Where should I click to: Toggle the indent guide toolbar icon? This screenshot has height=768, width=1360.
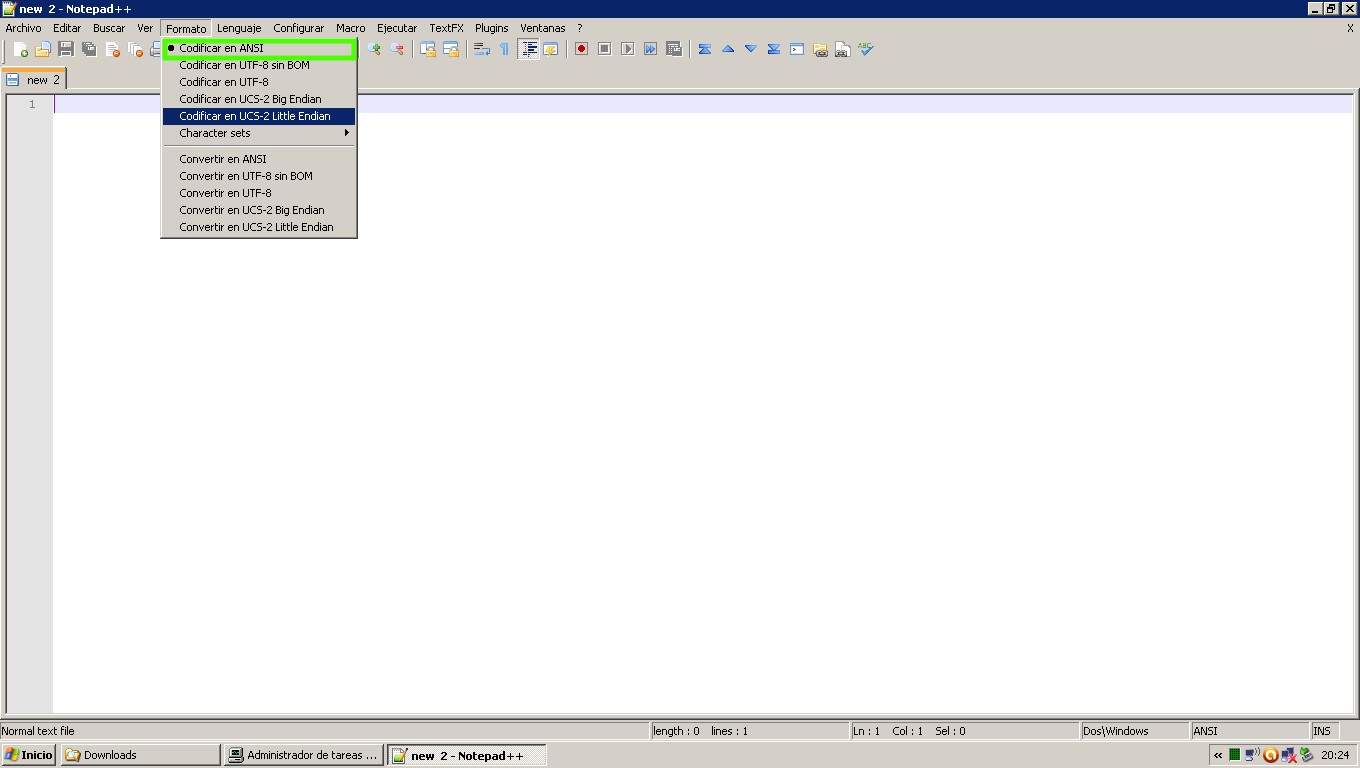[529, 49]
